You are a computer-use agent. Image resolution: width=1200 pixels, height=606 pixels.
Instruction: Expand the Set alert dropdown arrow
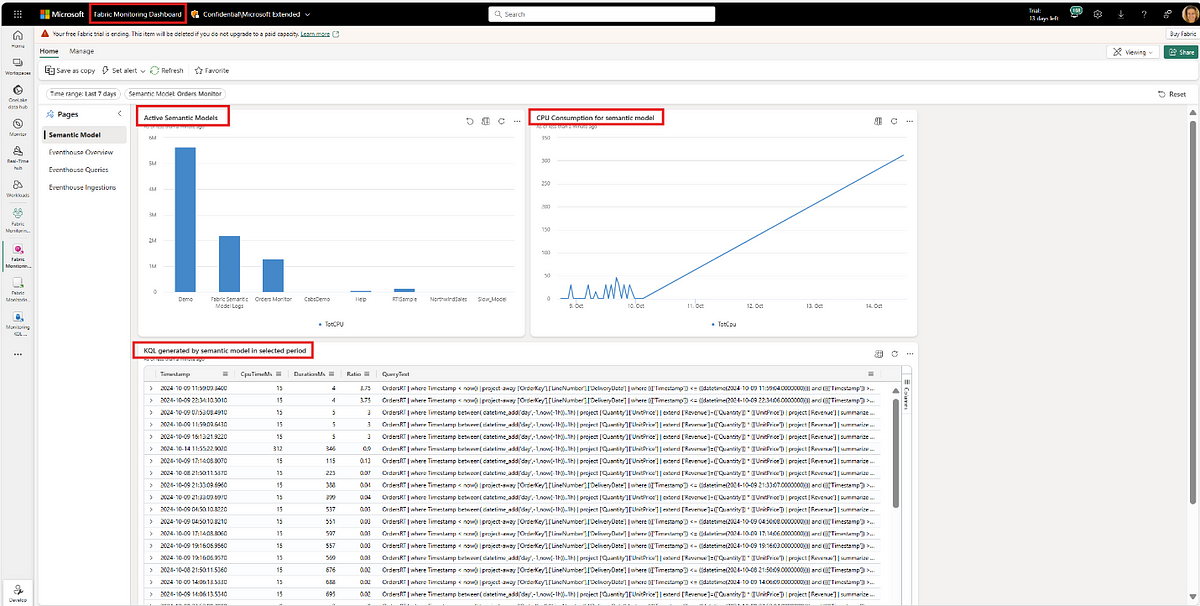(142, 71)
